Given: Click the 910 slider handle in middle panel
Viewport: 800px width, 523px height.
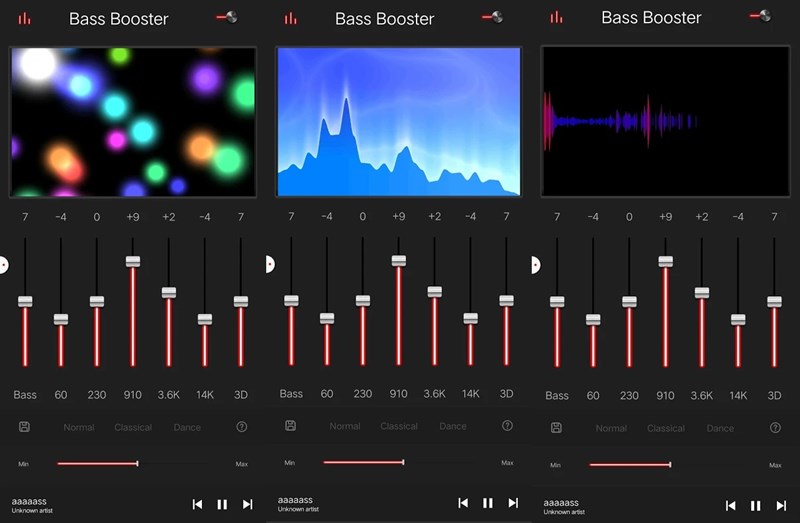Looking at the screenshot, I should point(399,261).
